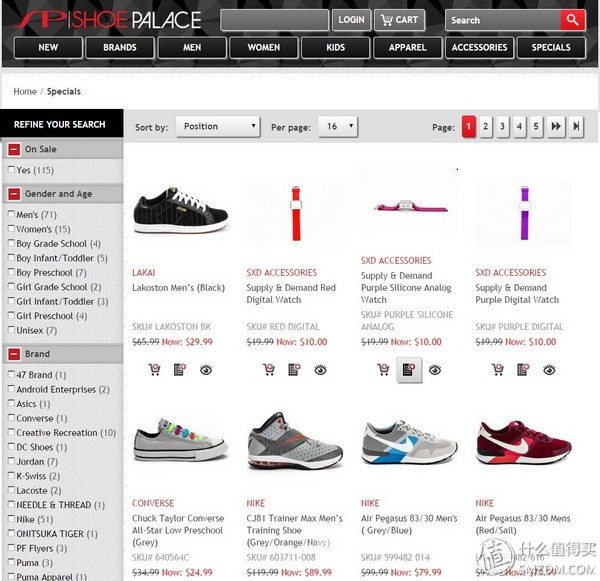Open the Sort by Position dropdown

pos(218,127)
